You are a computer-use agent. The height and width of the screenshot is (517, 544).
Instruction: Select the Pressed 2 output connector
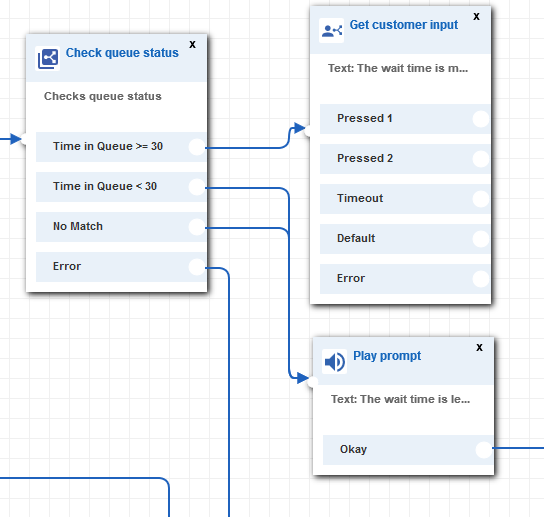tap(481, 159)
